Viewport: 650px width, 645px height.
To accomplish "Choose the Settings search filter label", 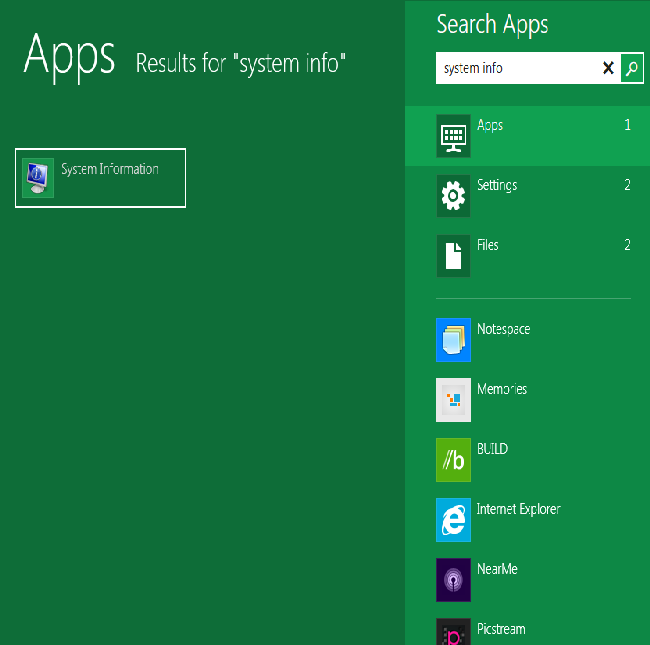I will tap(497, 185).
